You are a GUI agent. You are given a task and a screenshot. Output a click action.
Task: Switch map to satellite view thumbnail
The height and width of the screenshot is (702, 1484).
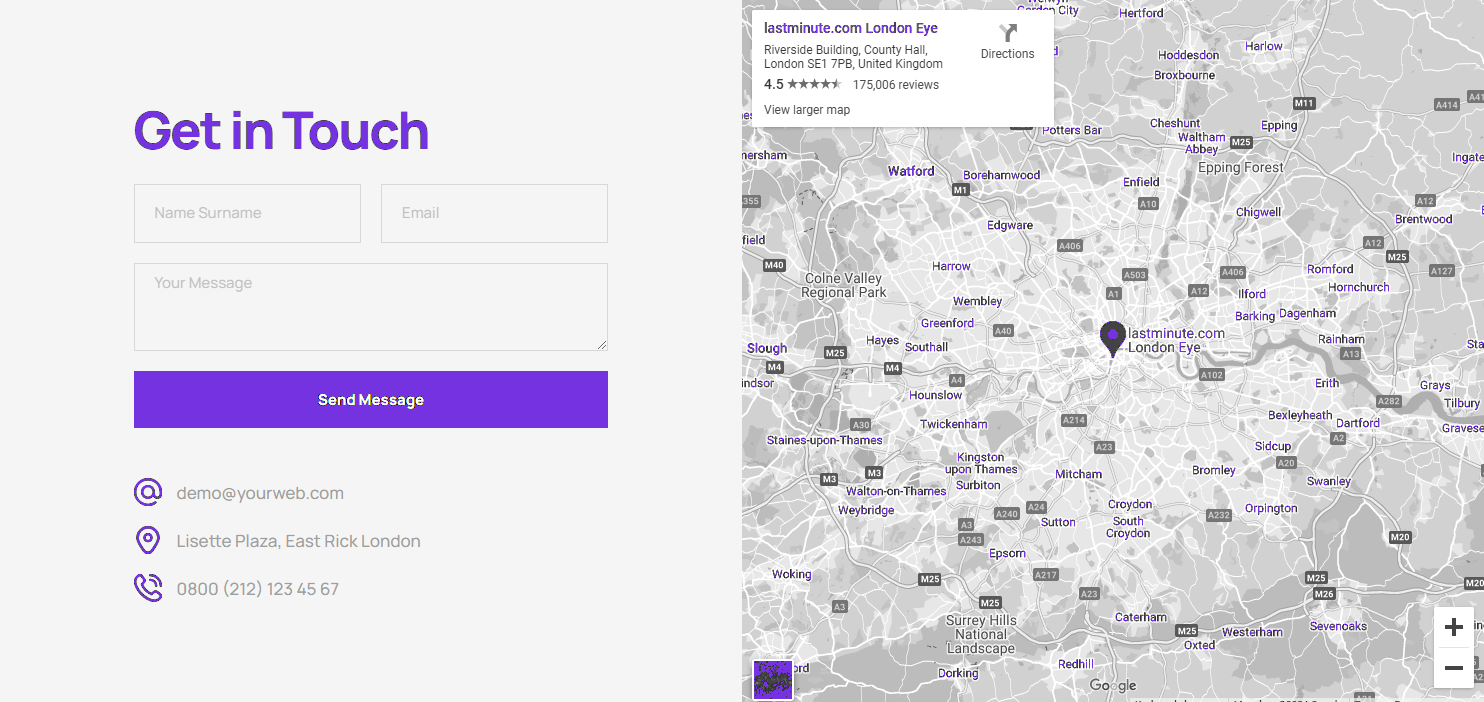click(x=772, y=679)
